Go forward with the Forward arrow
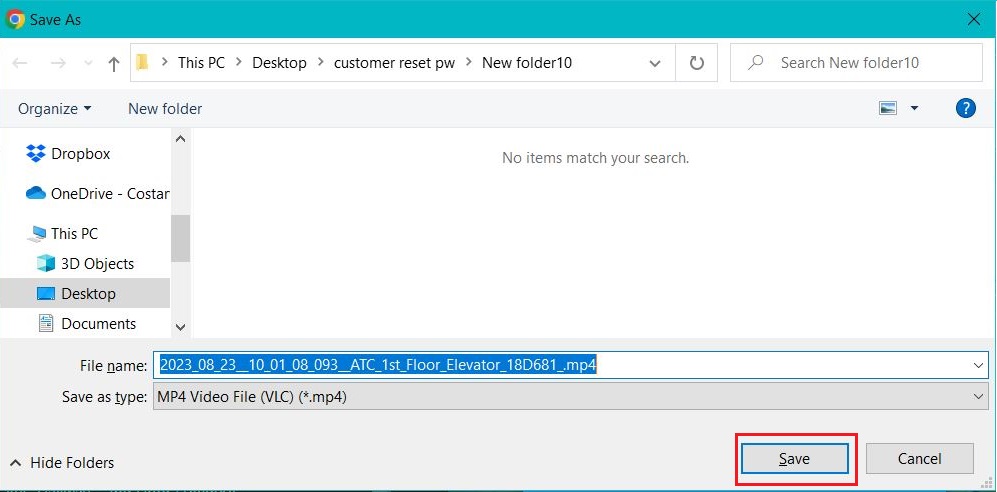997x492 pixels. point(58,63)
